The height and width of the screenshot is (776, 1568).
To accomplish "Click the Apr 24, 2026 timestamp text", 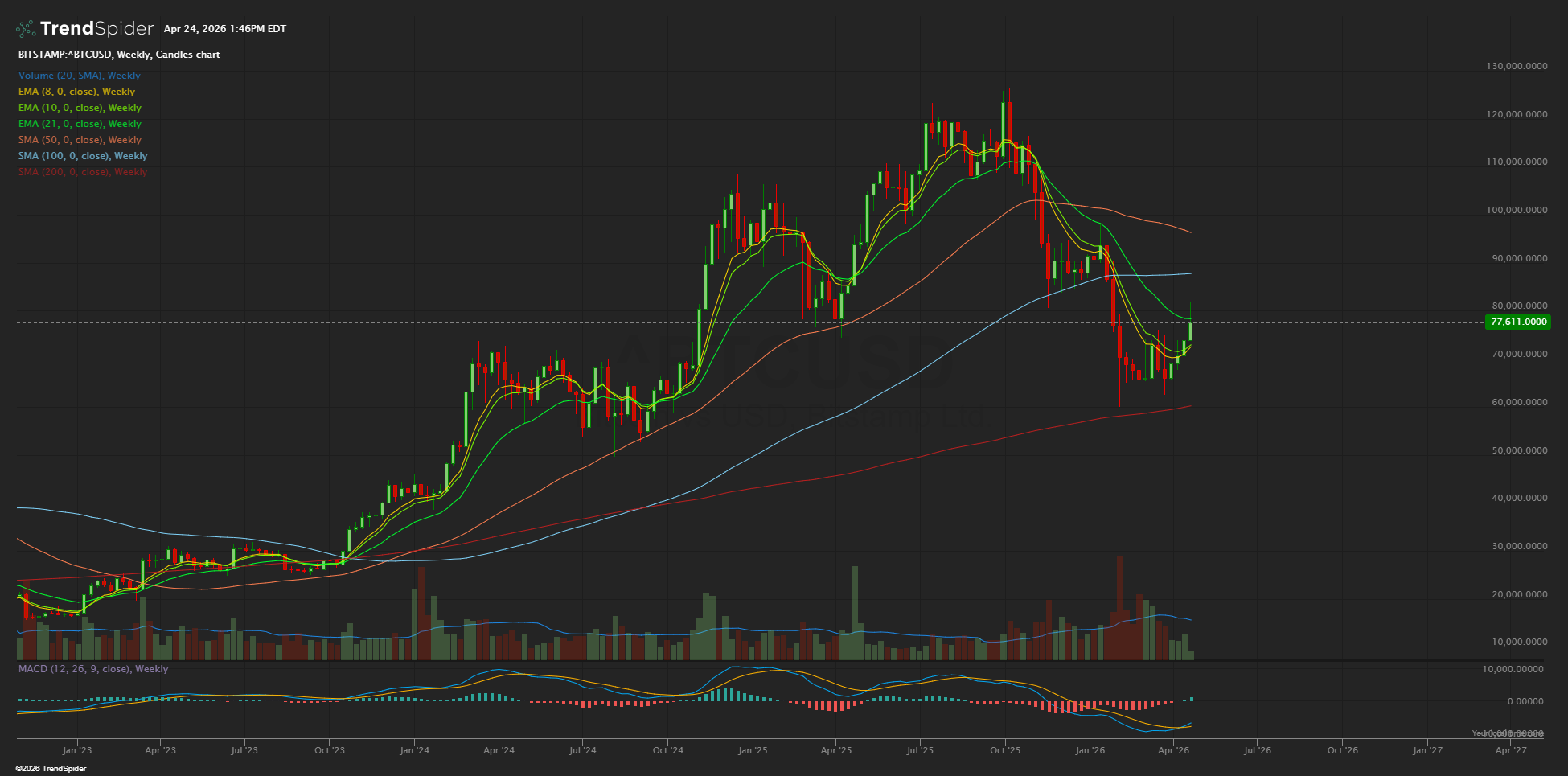I will pyautogui.click(x=224, y=29).
